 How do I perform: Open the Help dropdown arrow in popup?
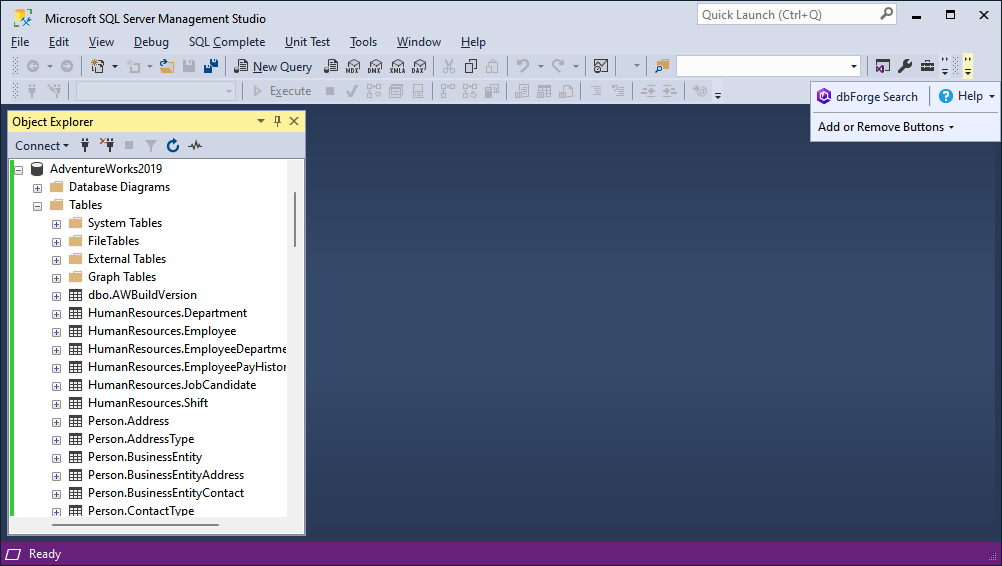992,96
